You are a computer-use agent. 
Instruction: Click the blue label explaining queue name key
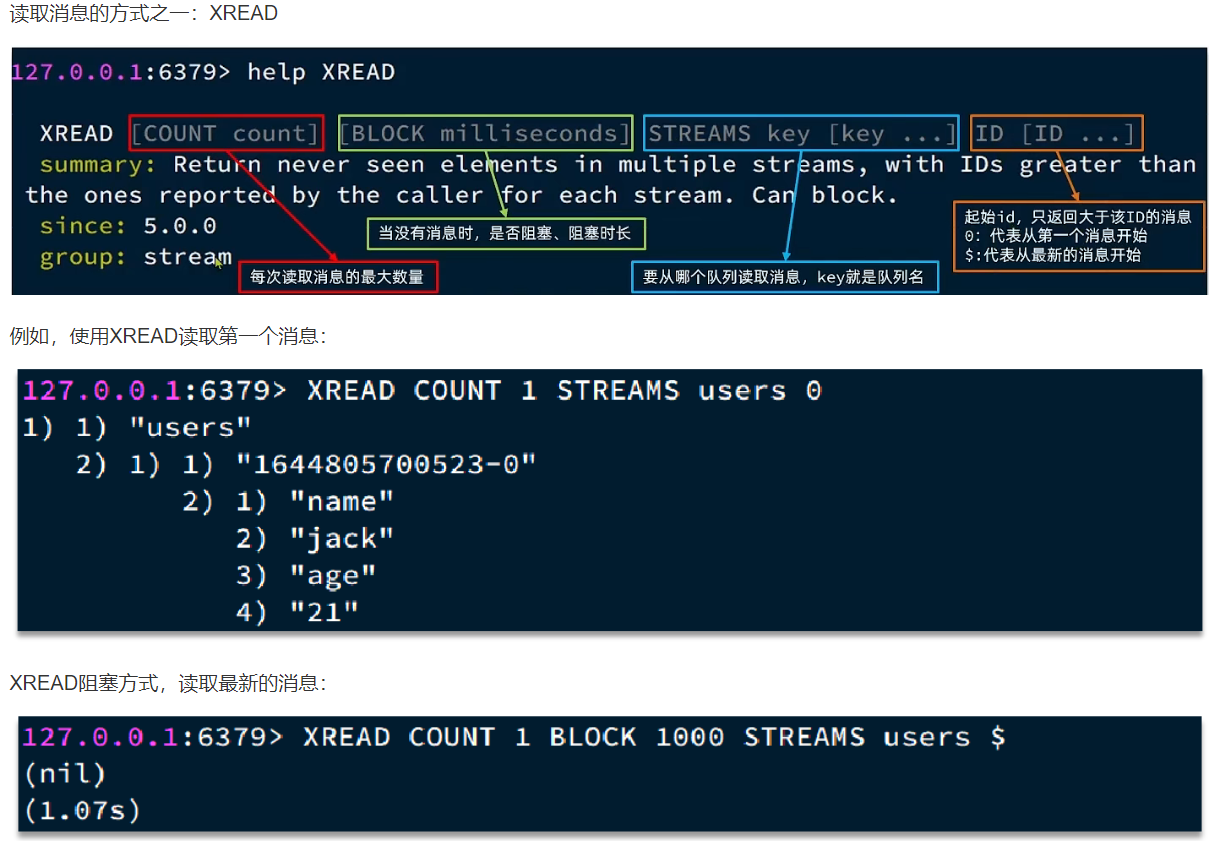(x=785, y=277)
